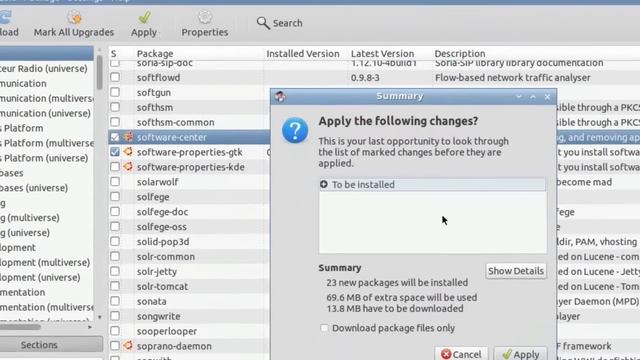Open the Summary dialog titlebar dropdown arrow
640x360 pixels.
coord(519,97)
